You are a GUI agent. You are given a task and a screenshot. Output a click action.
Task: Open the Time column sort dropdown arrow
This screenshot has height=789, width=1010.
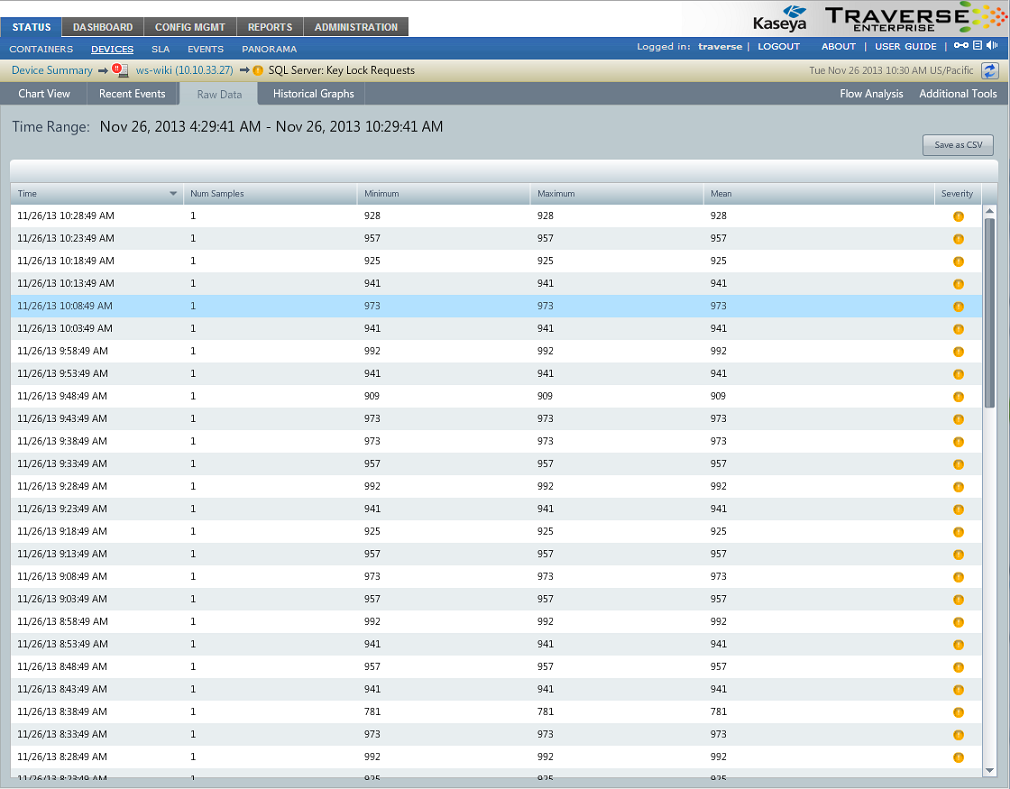pyautogui.click(x=173, y=194)
